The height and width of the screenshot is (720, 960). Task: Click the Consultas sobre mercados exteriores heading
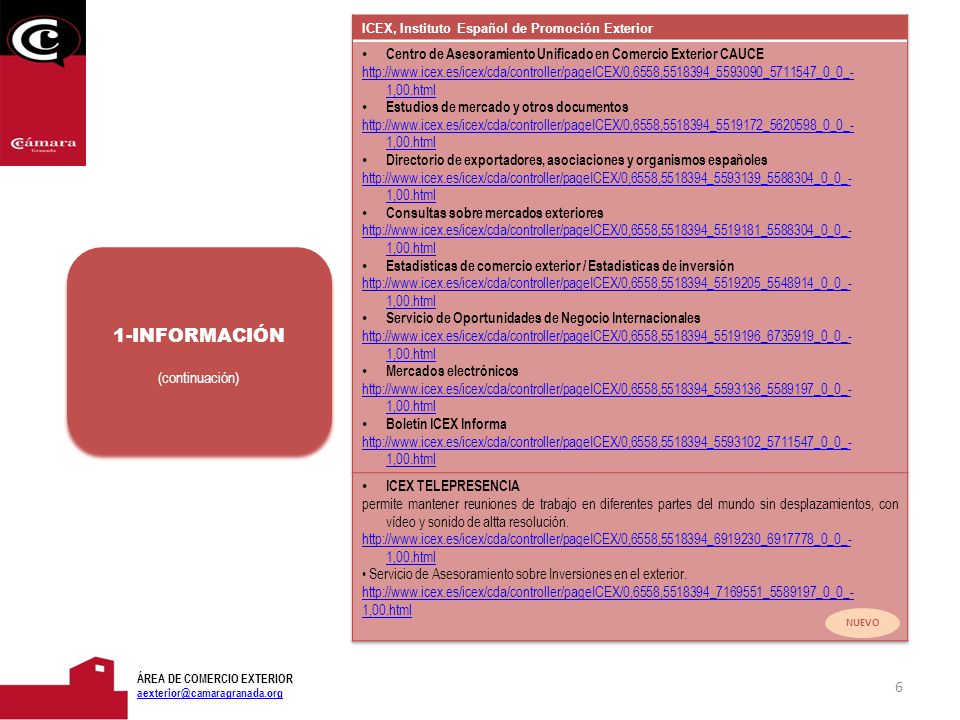point(494,213)
